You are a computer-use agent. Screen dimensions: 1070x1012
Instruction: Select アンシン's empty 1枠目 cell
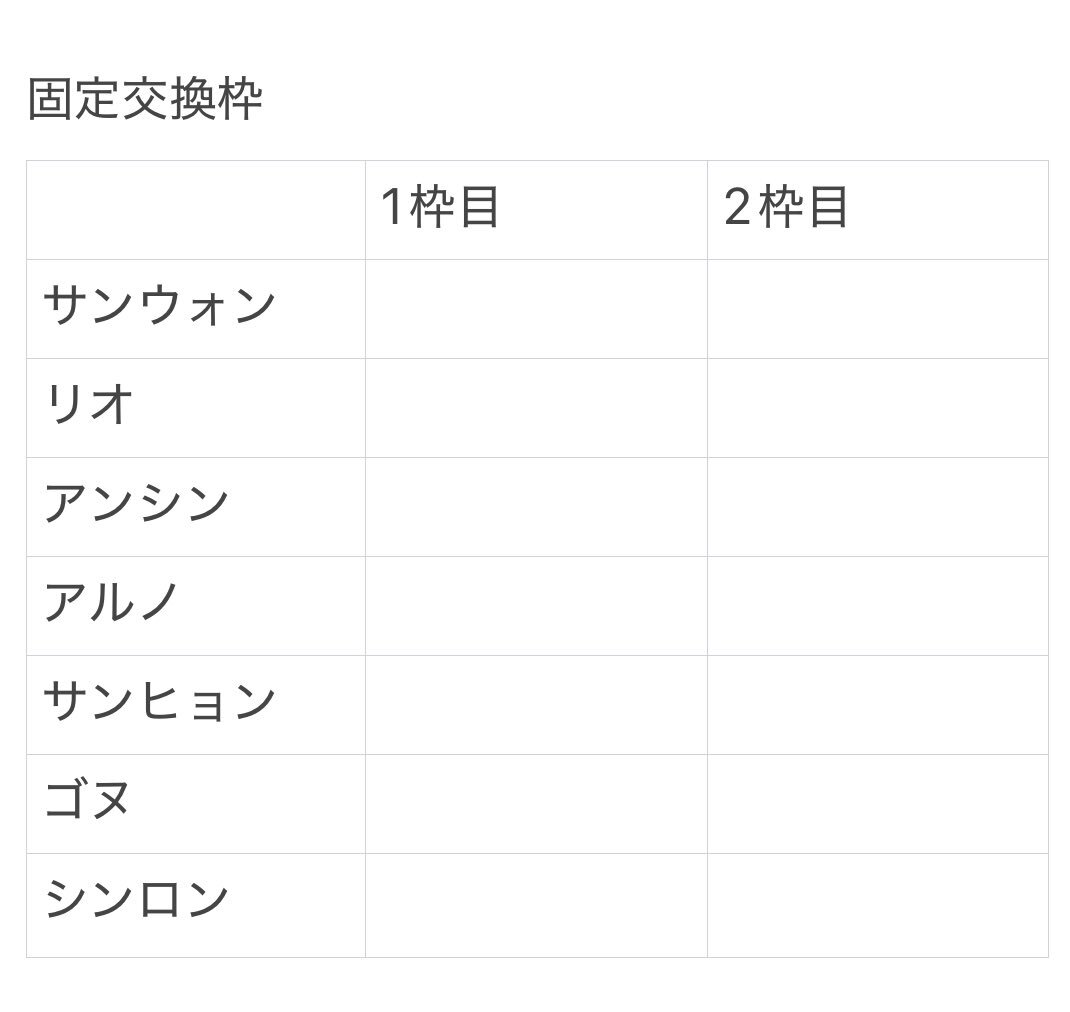[x=536, y=507]
